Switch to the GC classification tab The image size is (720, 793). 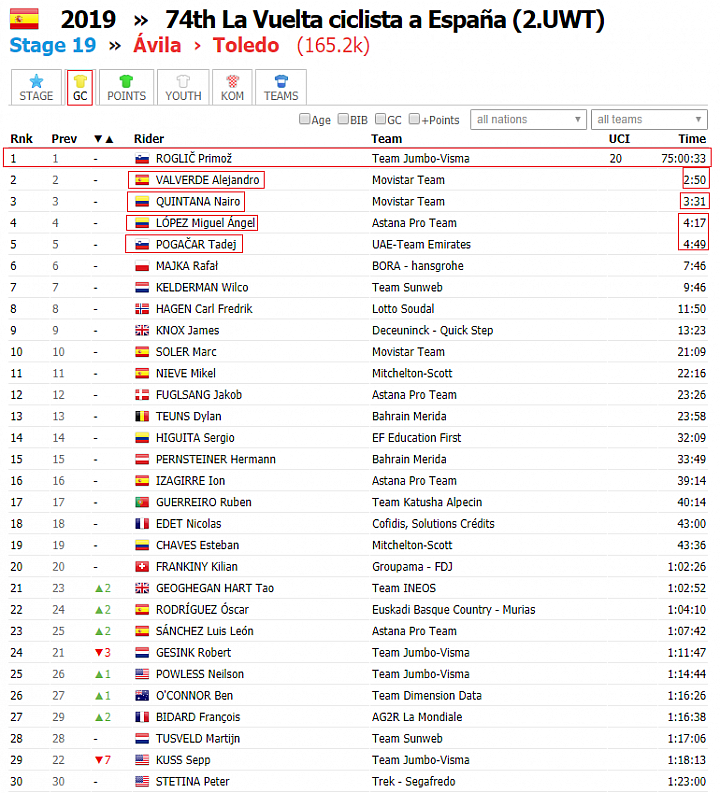click(80, 87)
